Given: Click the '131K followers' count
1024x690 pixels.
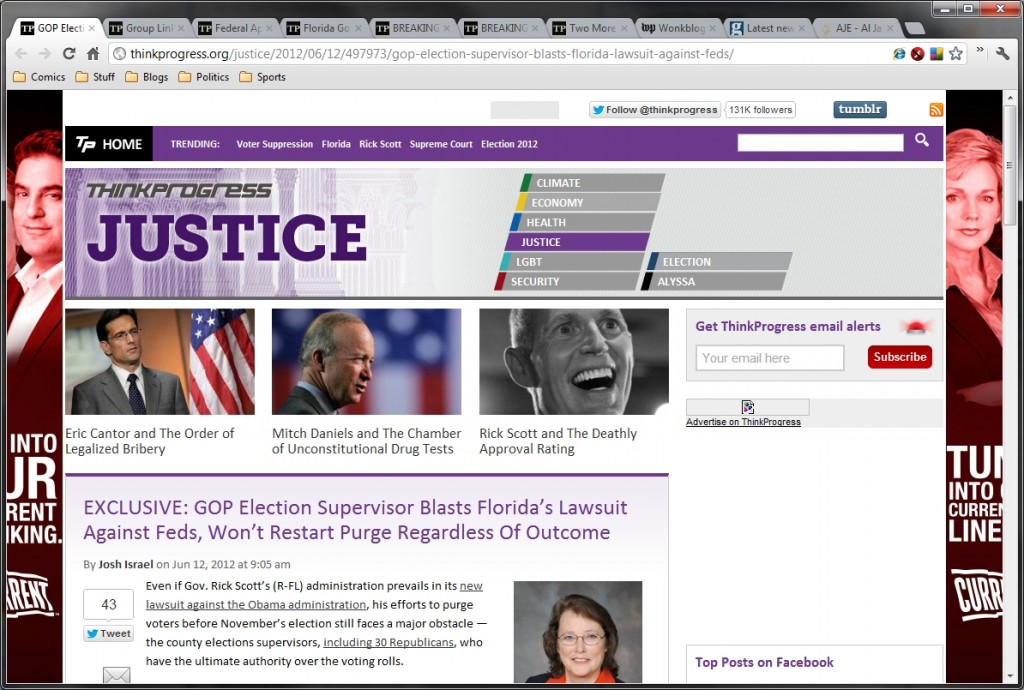Looking at the screenshot, I should coord(761,110).
